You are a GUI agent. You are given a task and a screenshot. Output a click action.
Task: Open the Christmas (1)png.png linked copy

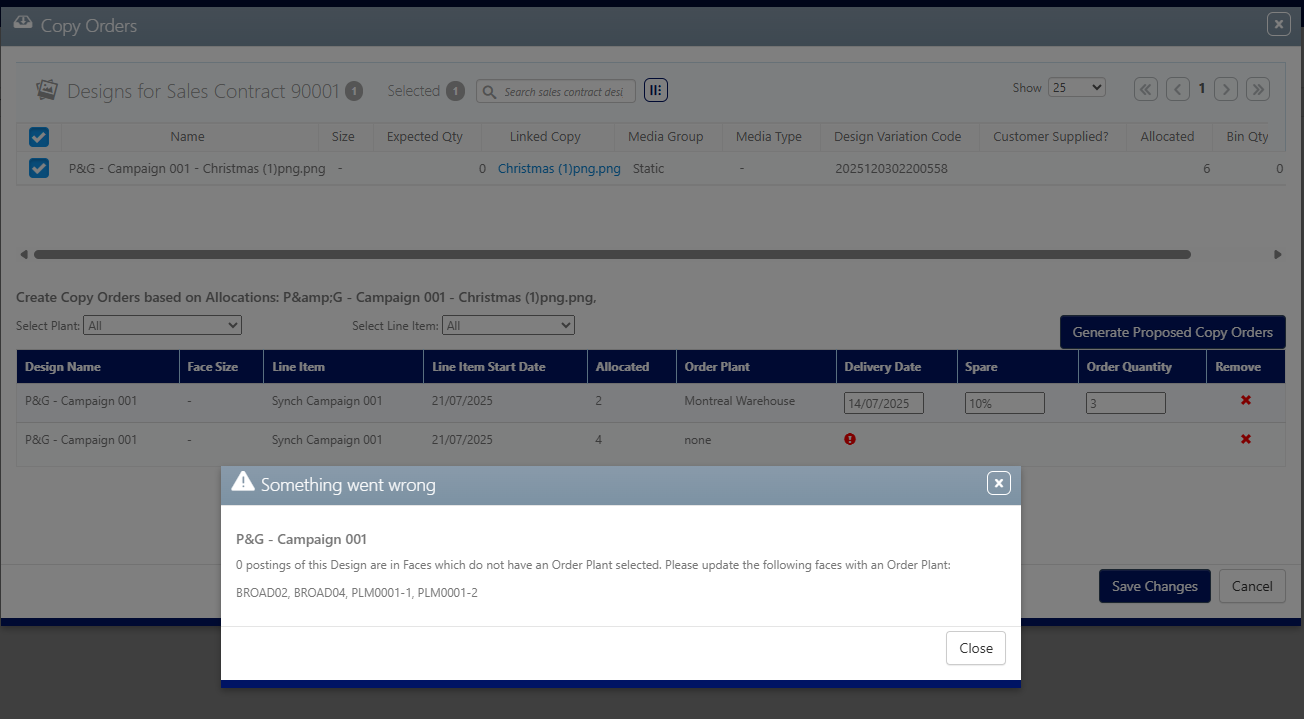tap(559, 169)
